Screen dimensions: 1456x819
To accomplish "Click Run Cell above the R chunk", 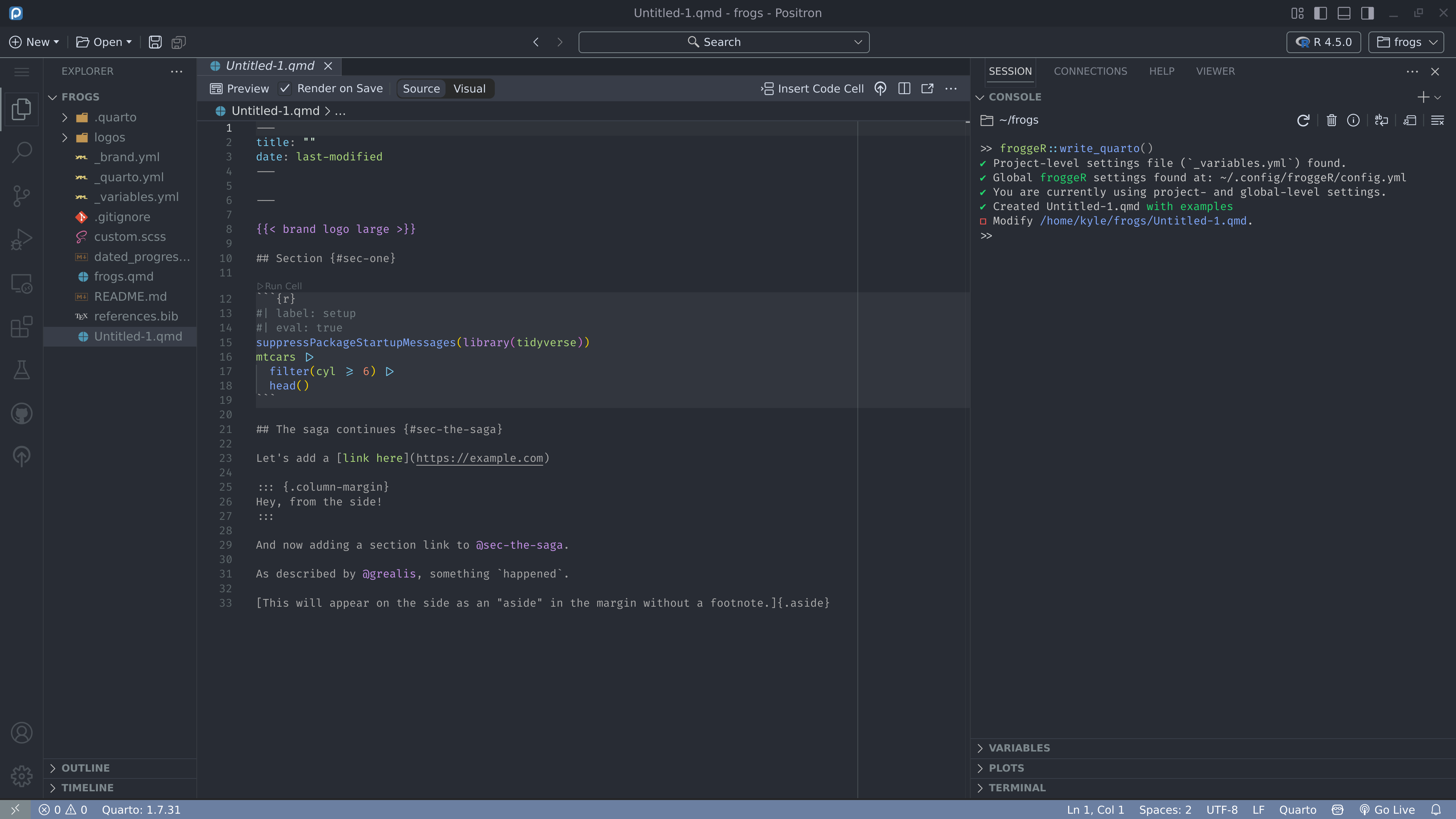I will click(x=280, y=286).
